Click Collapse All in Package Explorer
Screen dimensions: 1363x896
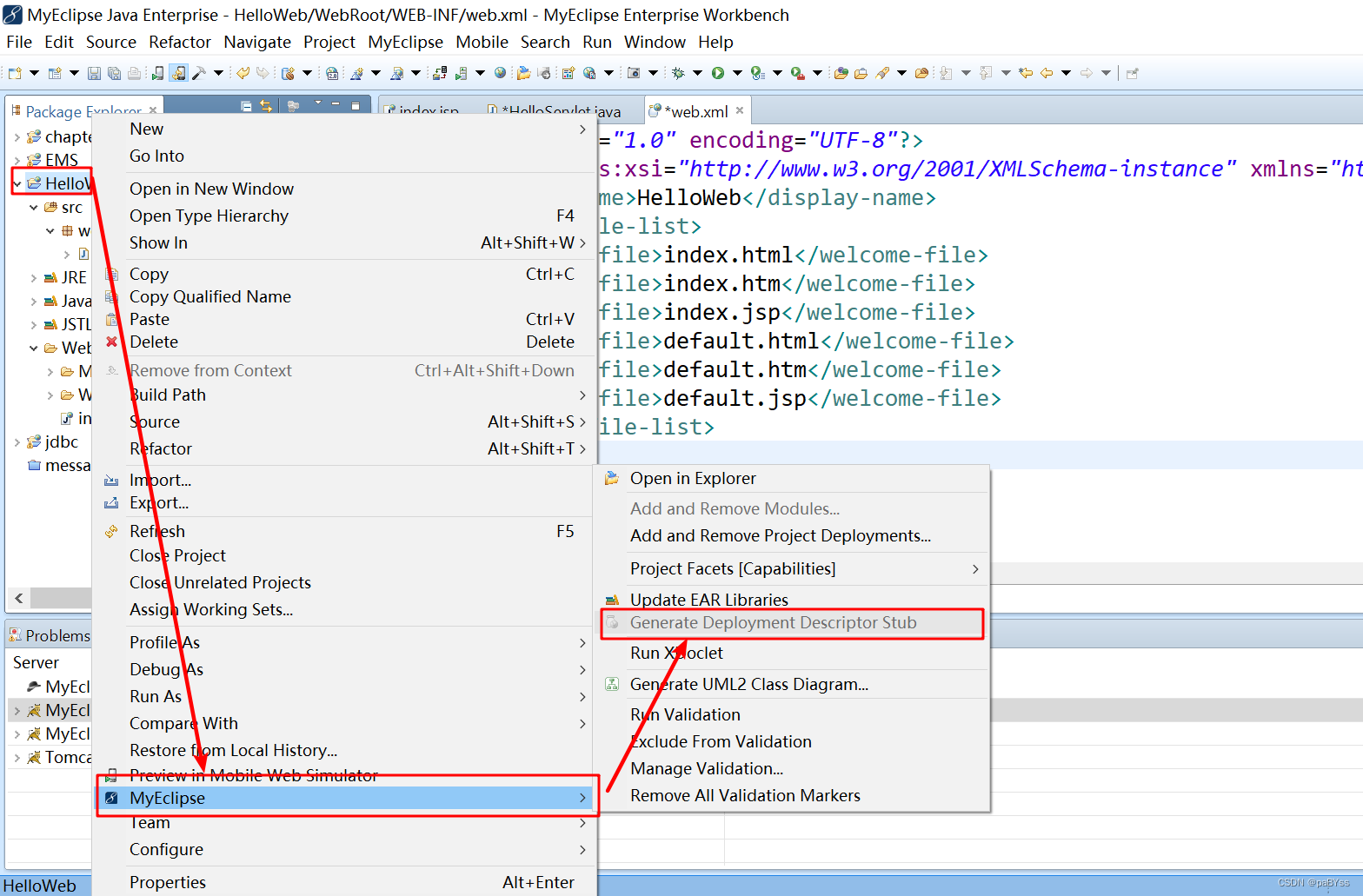(246, 106)
